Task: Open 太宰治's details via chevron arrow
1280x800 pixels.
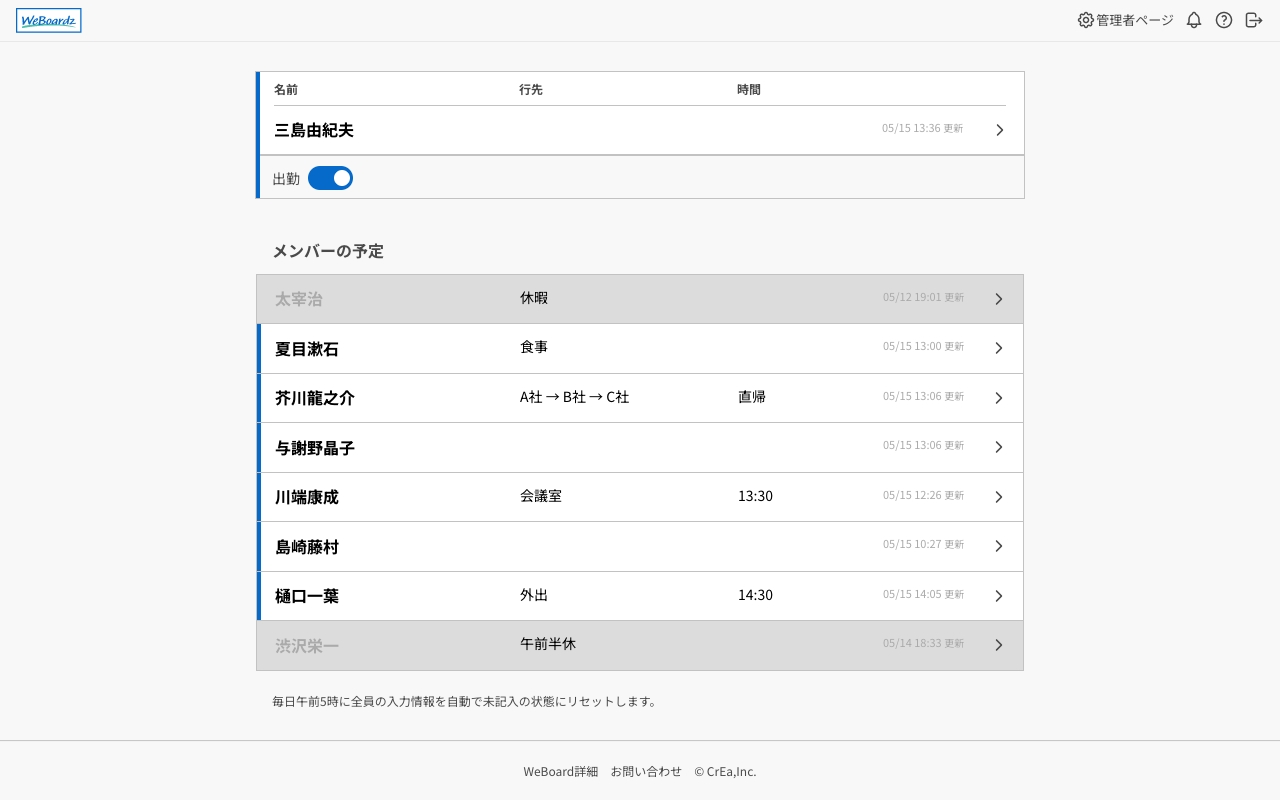Action: (x=998, y=299)
